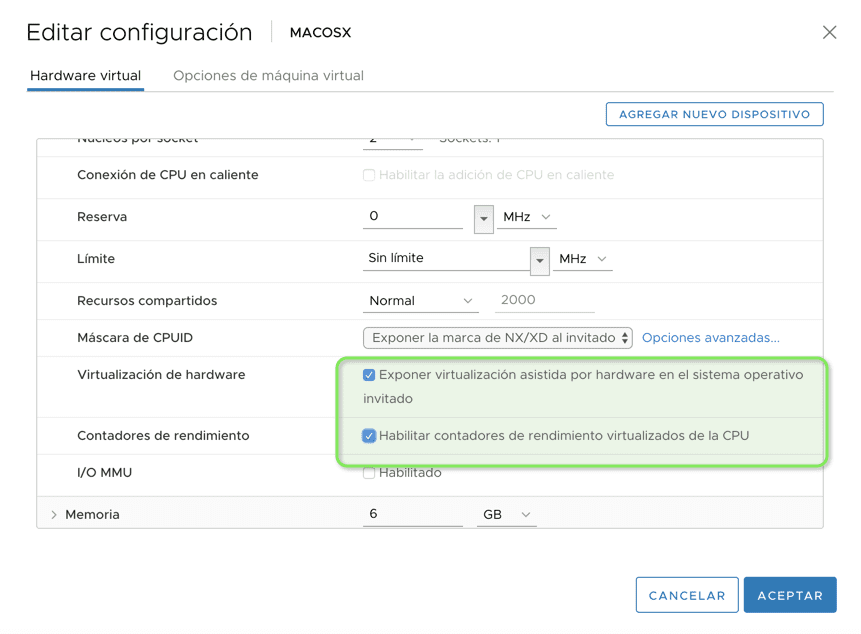Open the Opciones avanzadas link
Viewport: 861px width, 634px height.
(713, 337)
